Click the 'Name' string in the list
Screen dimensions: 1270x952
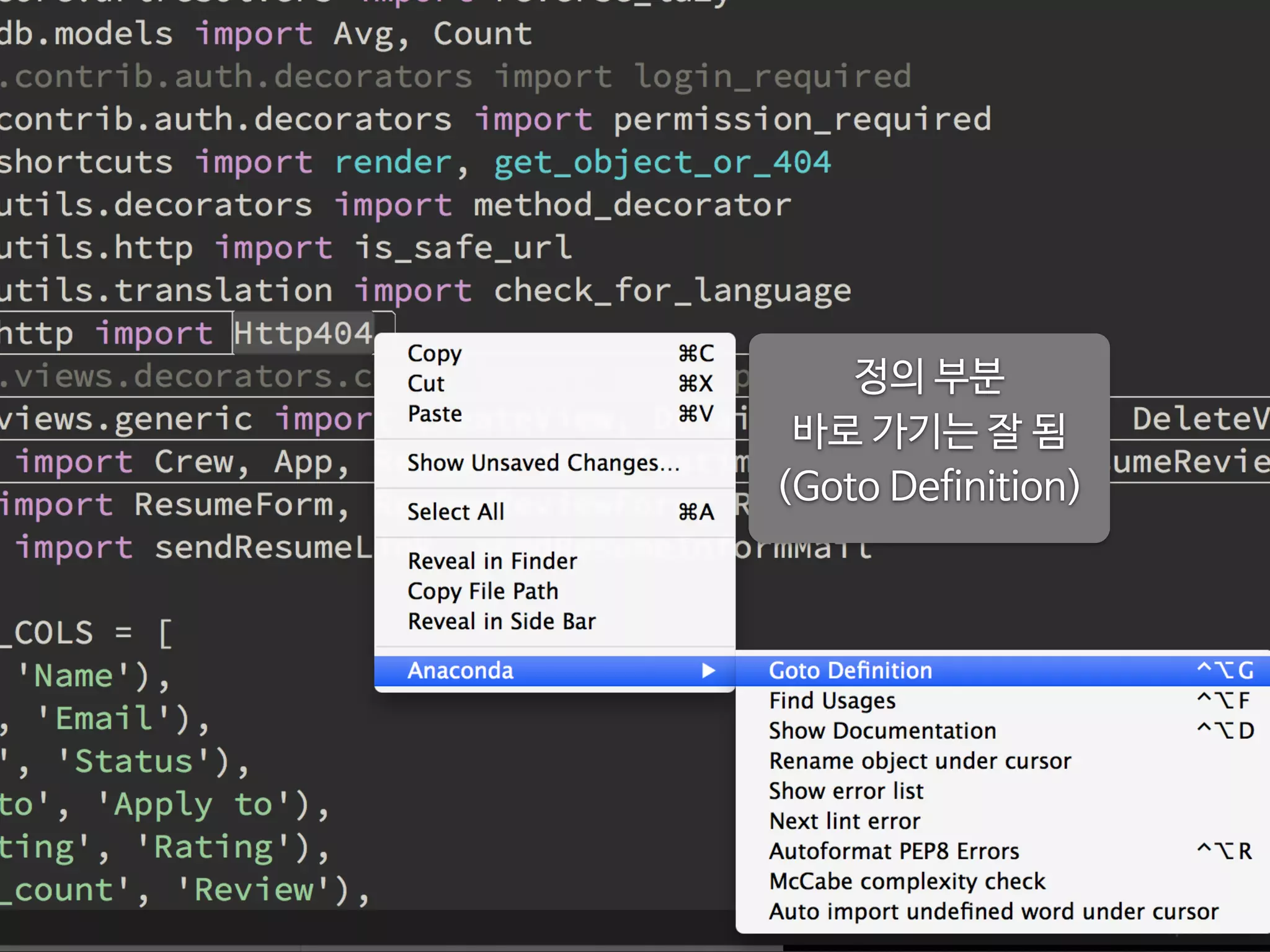[x=74, y=676]
